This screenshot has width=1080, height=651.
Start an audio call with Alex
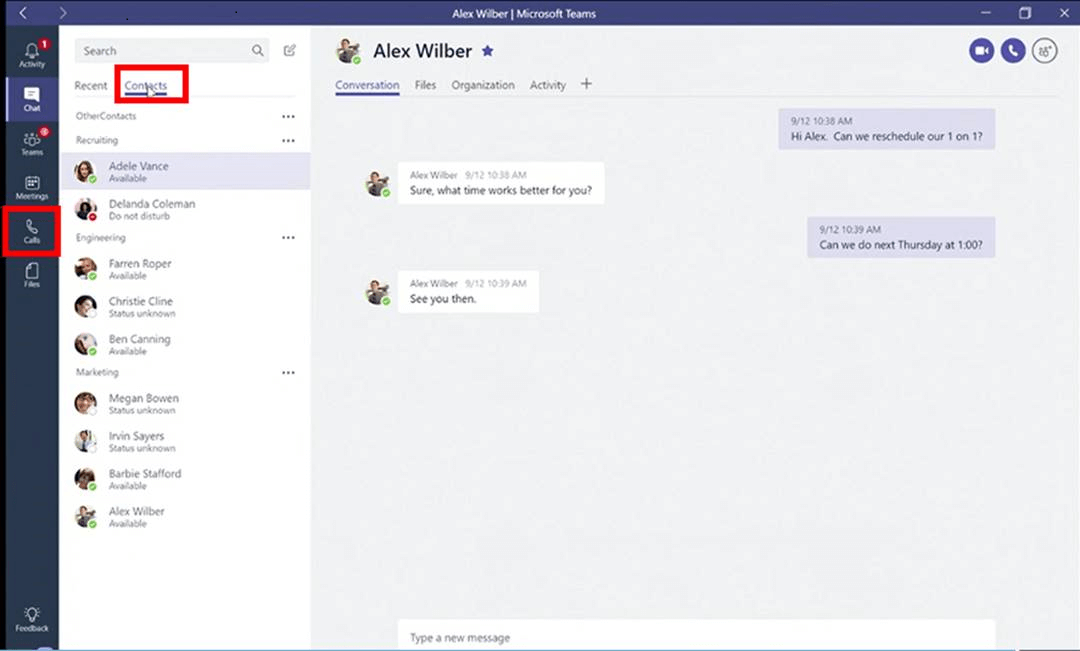(x=1013, y=51)
